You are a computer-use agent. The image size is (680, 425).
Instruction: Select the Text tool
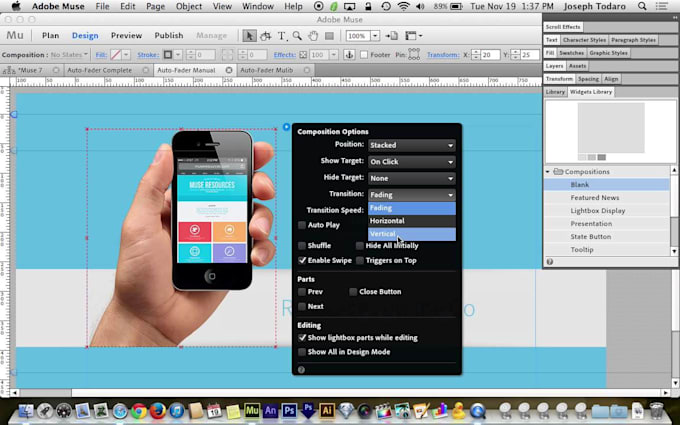pyautogui.click(x=283, y=36)
